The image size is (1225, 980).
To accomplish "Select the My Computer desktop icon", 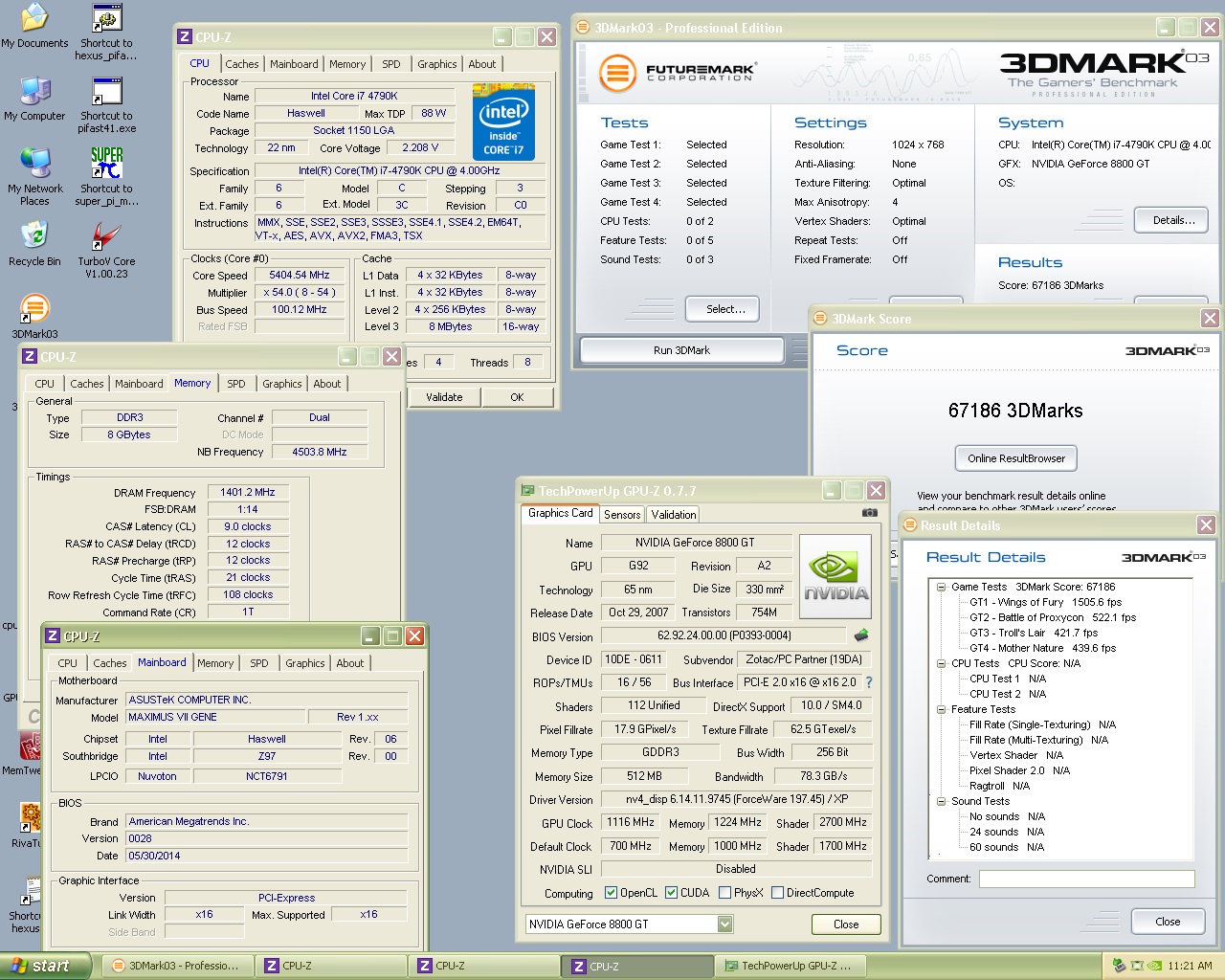I will 34,99.
